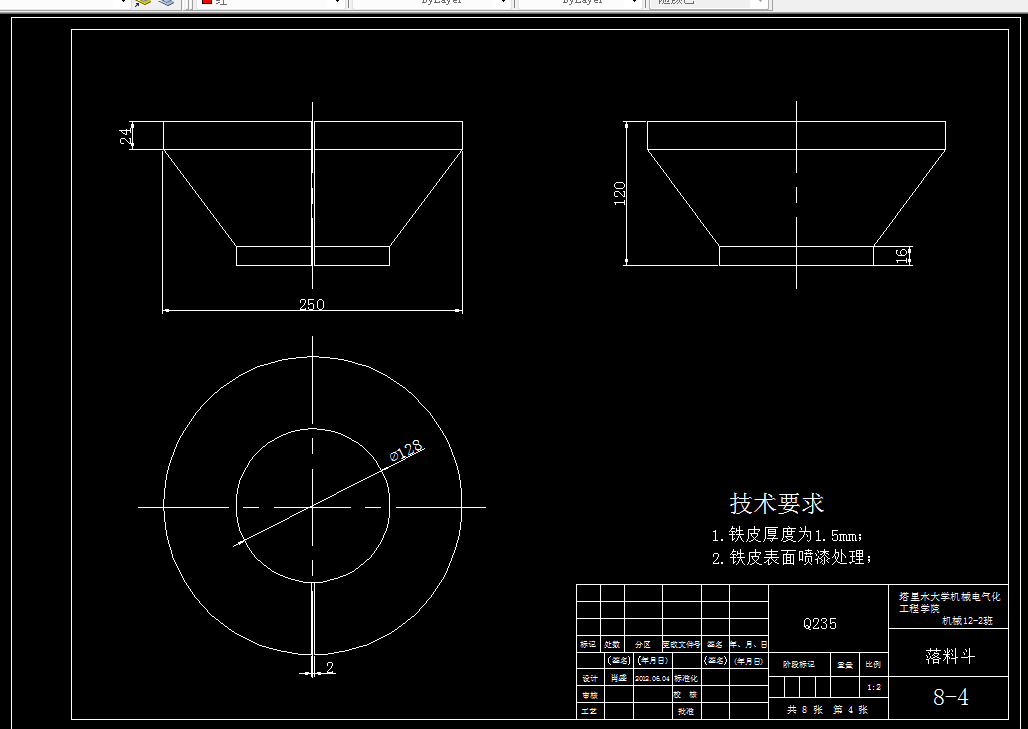The image size is (1028, 729).
Task: Select the ø128 diameter dimension label
Action: pos(406,451)
